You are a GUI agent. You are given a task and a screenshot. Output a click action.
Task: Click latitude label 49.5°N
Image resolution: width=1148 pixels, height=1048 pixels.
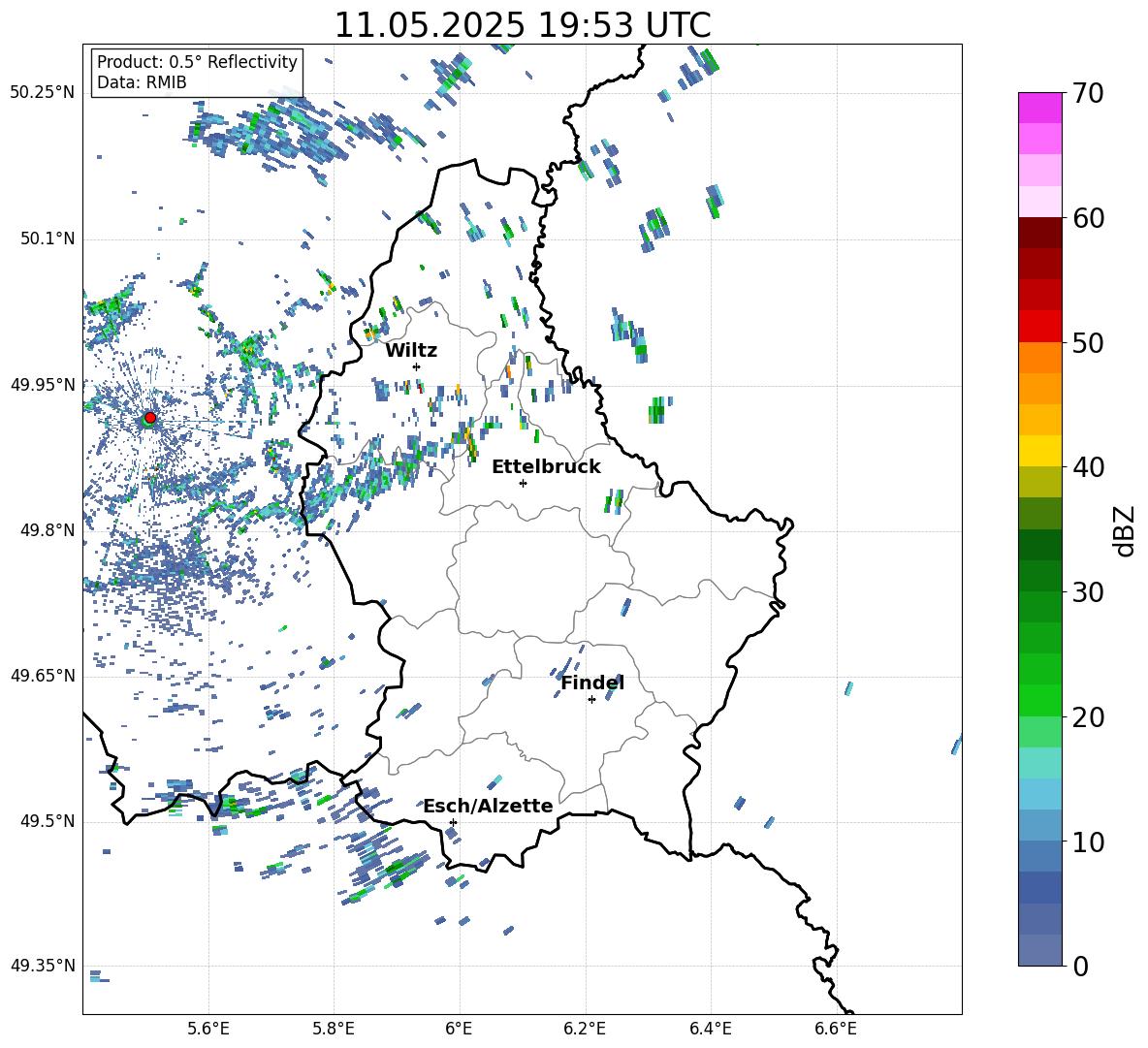(x=48, y=821)
